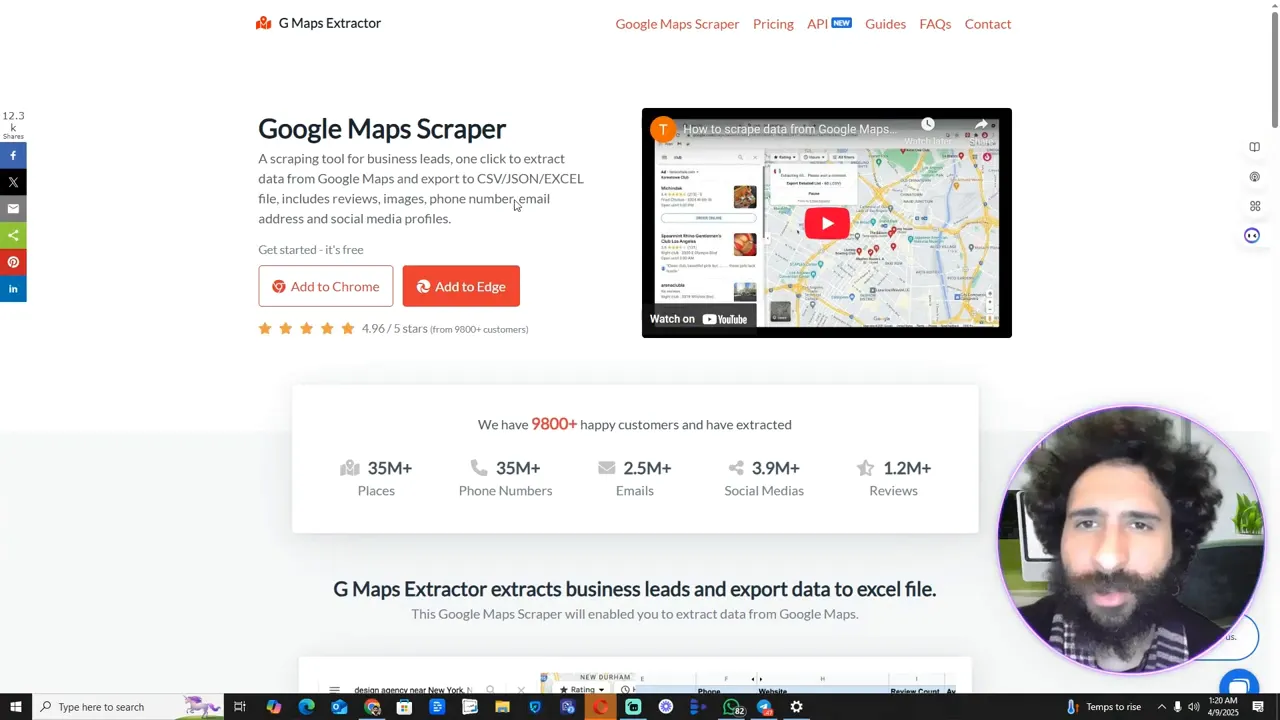Open Copilot from the taskbar
The height and width of the screenshot is (720, 1280).
point(274,707)
